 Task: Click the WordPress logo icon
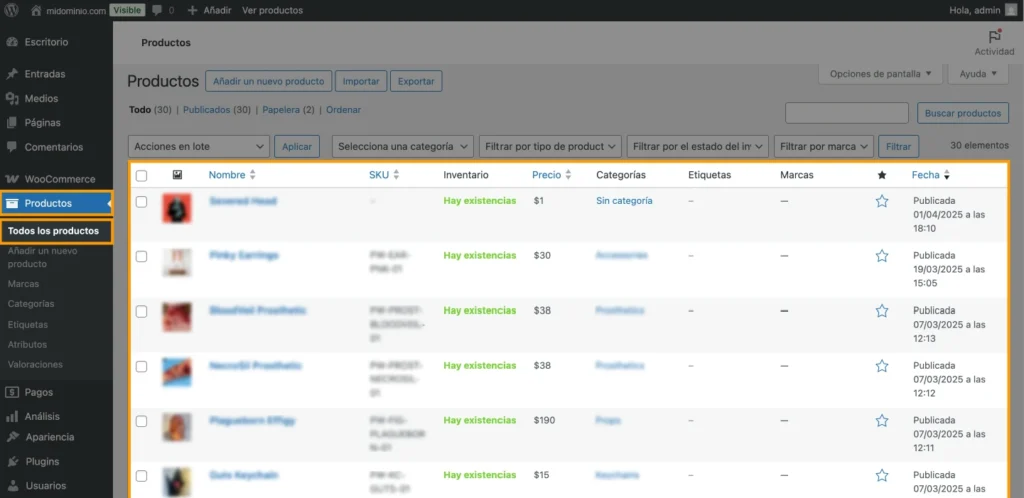[x=12, y=10]
